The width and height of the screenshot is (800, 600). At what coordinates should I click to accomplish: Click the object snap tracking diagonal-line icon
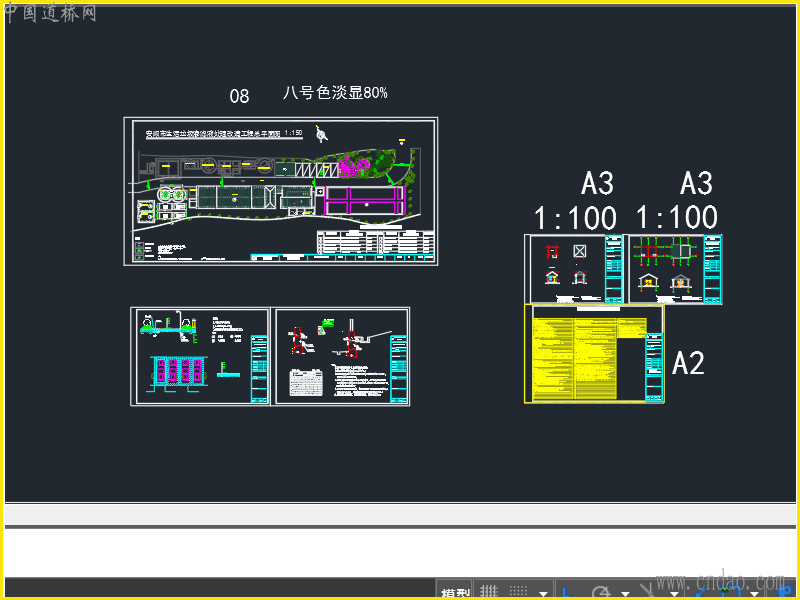click(x=647, y=591)
